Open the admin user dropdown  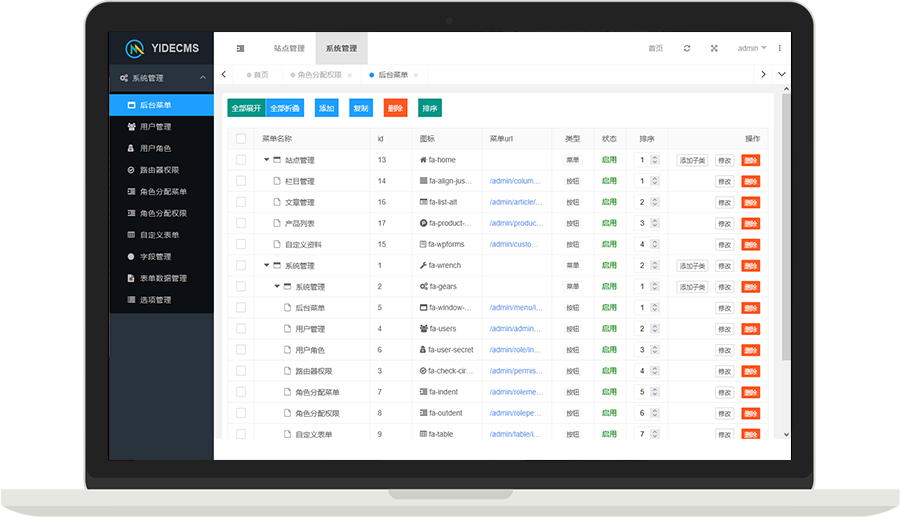(x=751, y=48)
